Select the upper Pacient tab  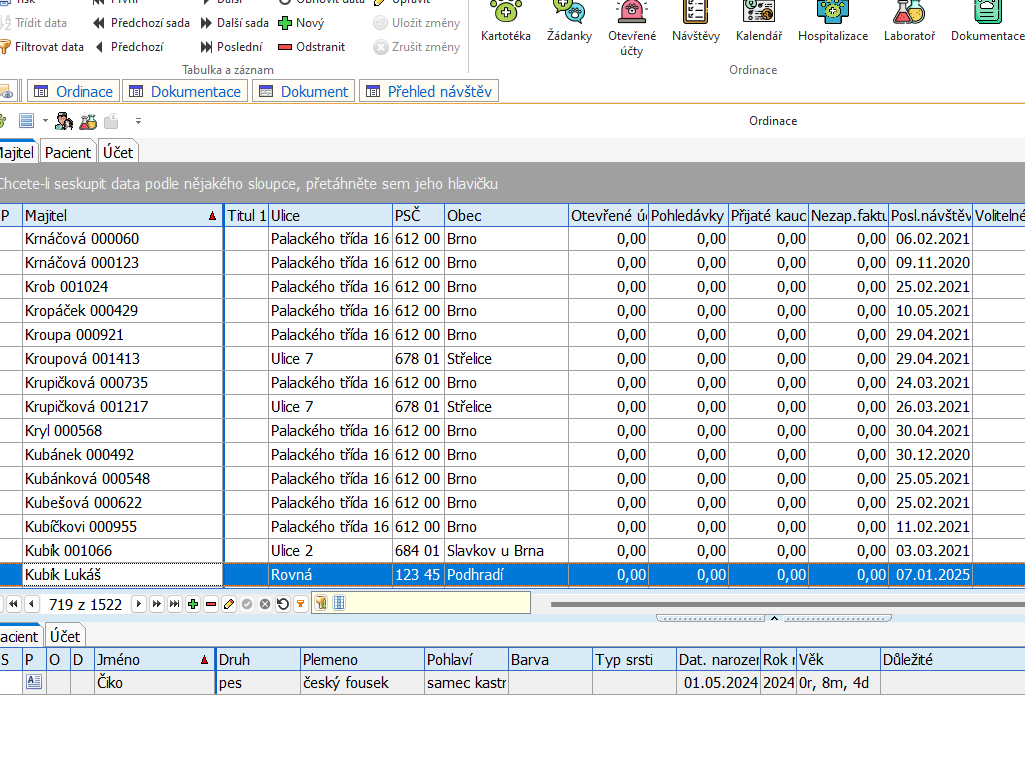tap(68, 152)
